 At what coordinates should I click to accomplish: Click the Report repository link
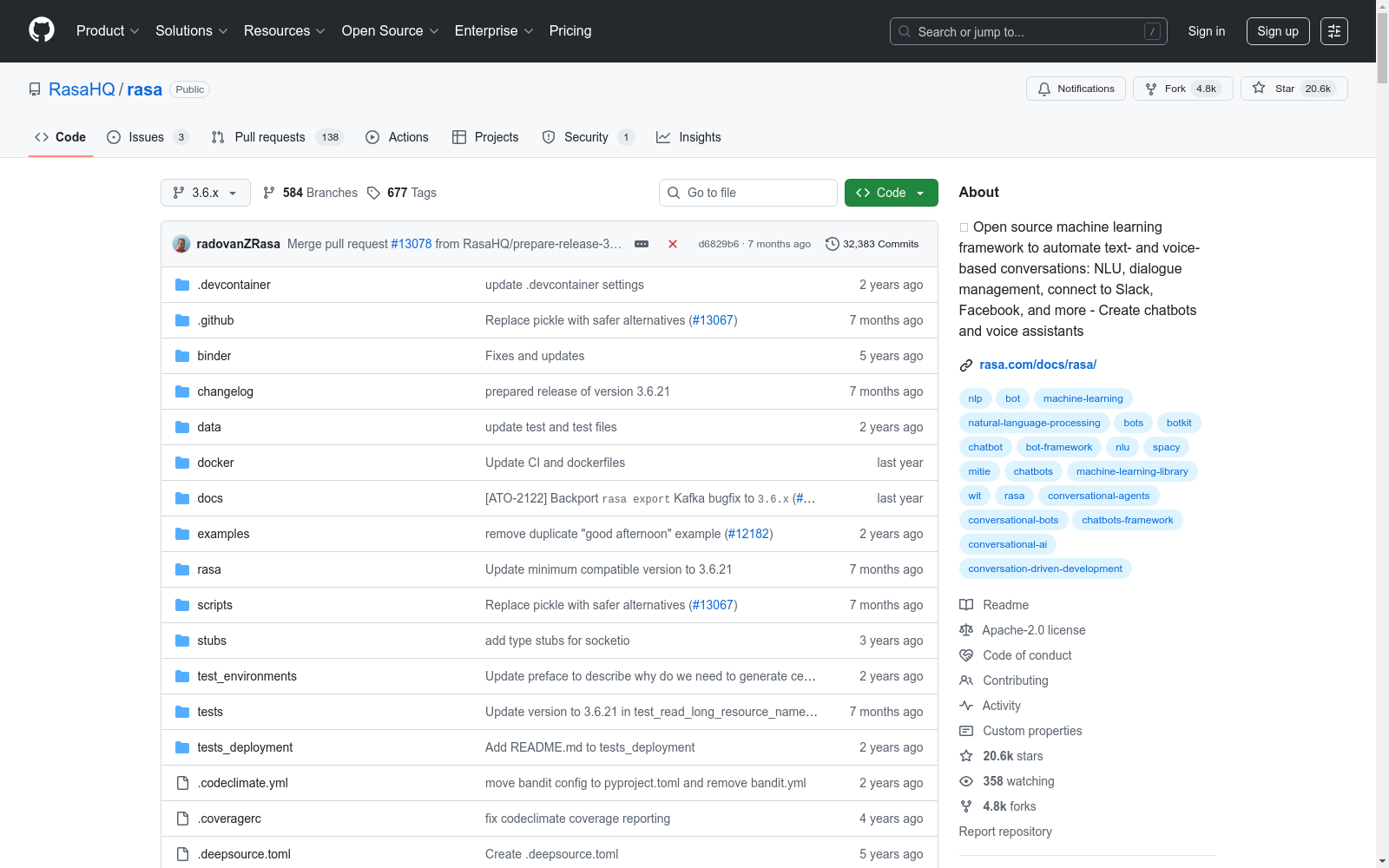1005,832
